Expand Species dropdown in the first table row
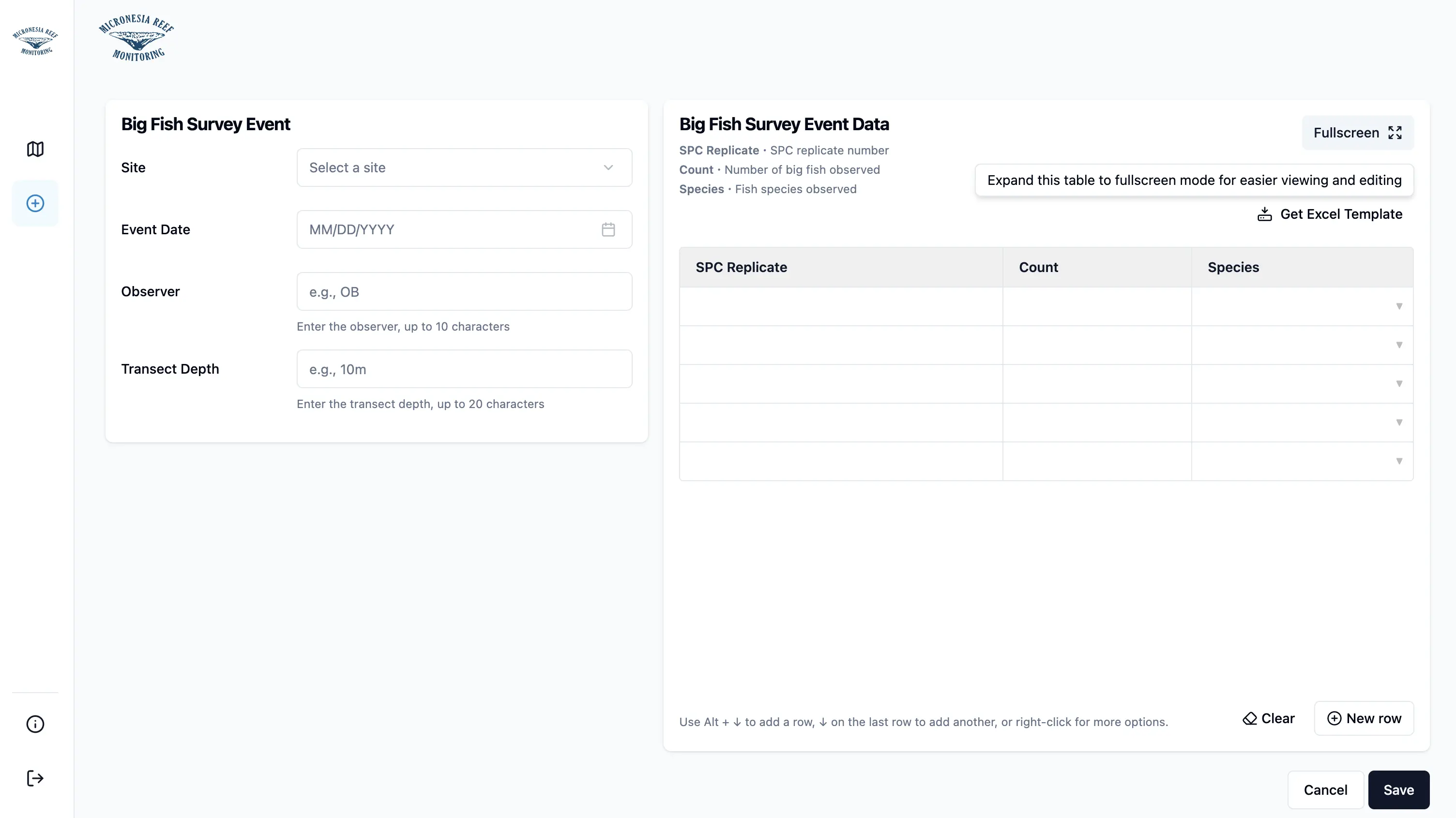The height and width of the screenshot is (818, 1456). (1399, 306)
